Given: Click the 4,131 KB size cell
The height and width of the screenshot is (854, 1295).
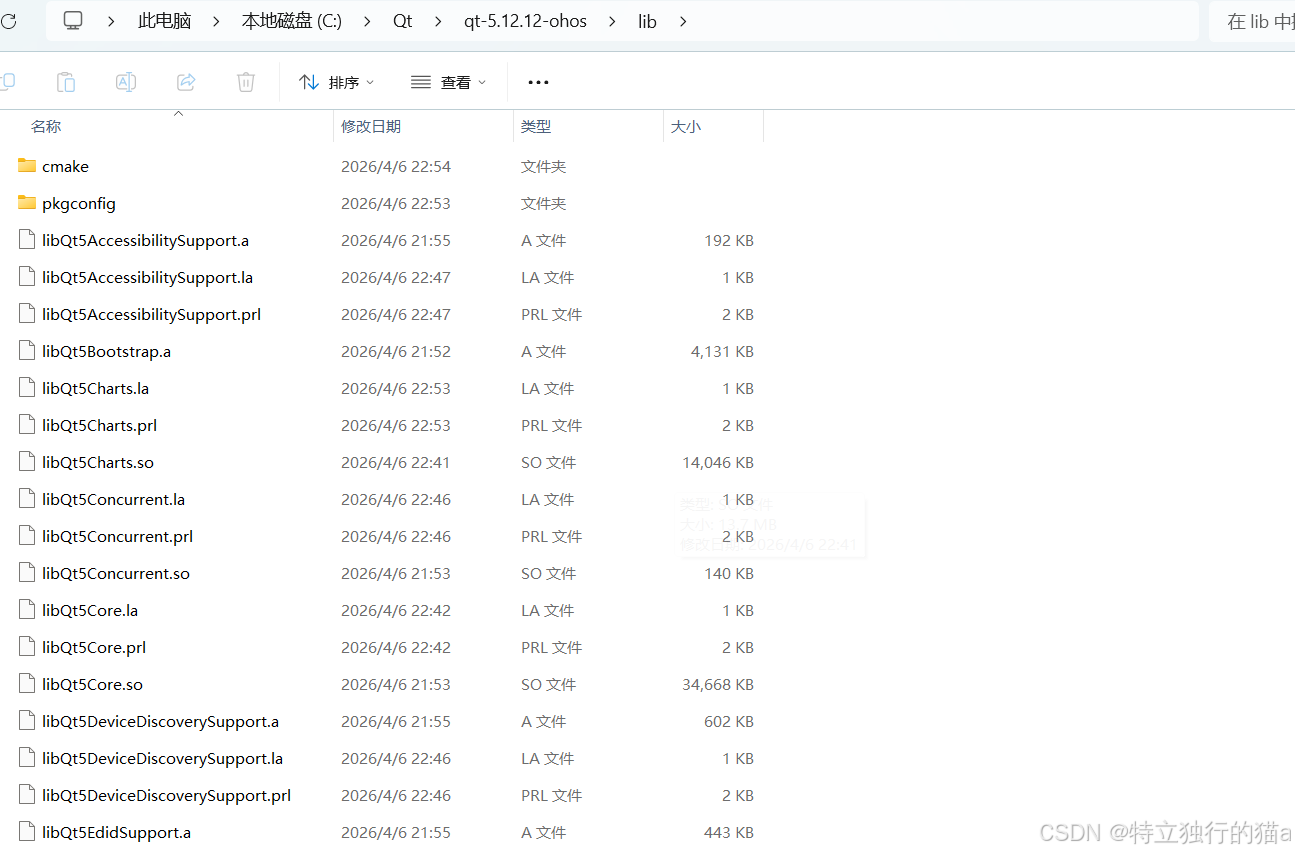Looking at the screenshot, I should [x=722, y=351].
